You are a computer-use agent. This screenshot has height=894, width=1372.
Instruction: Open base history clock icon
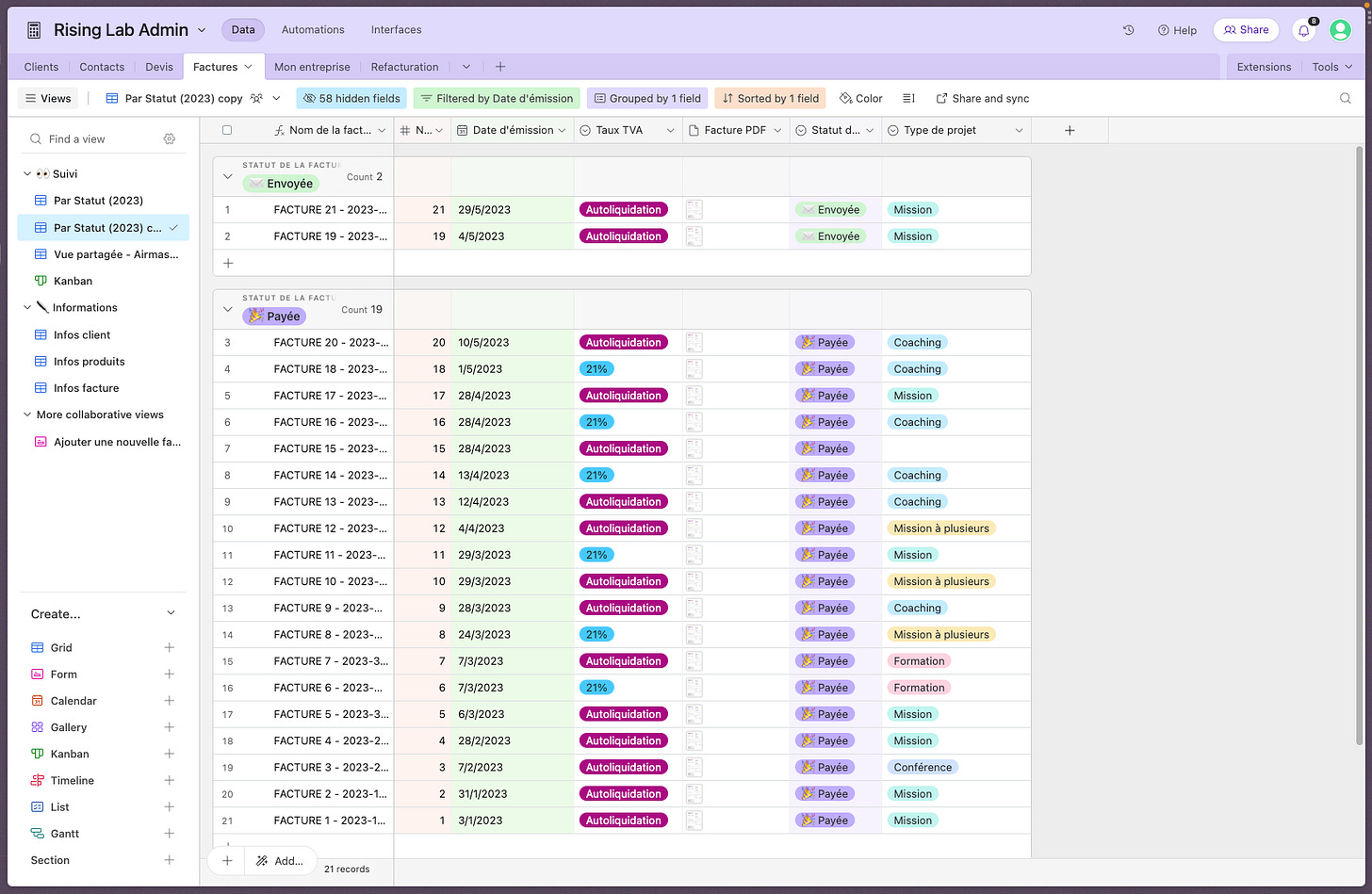click(x=1128, y=30)
